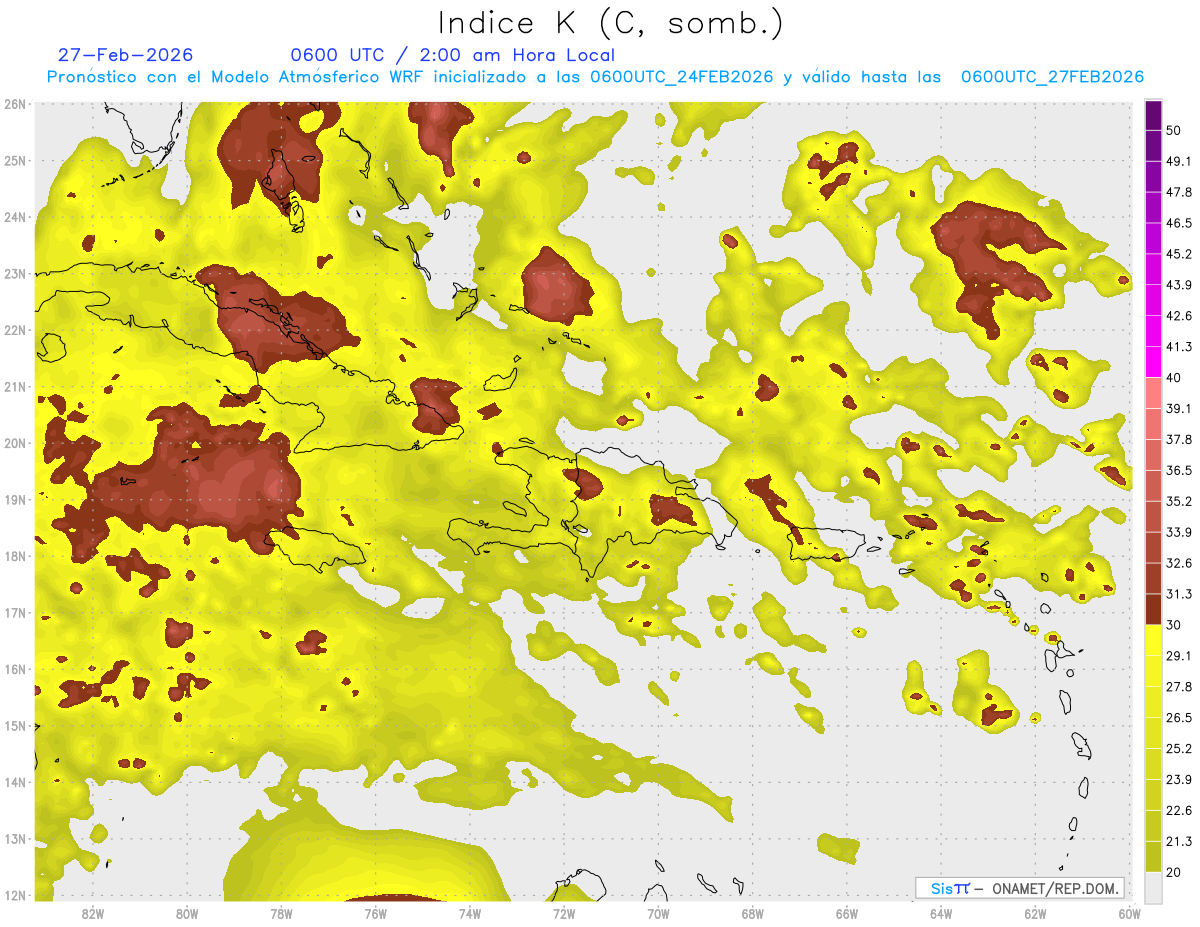Select the '22.6' colorbar value

(1178, 811)
